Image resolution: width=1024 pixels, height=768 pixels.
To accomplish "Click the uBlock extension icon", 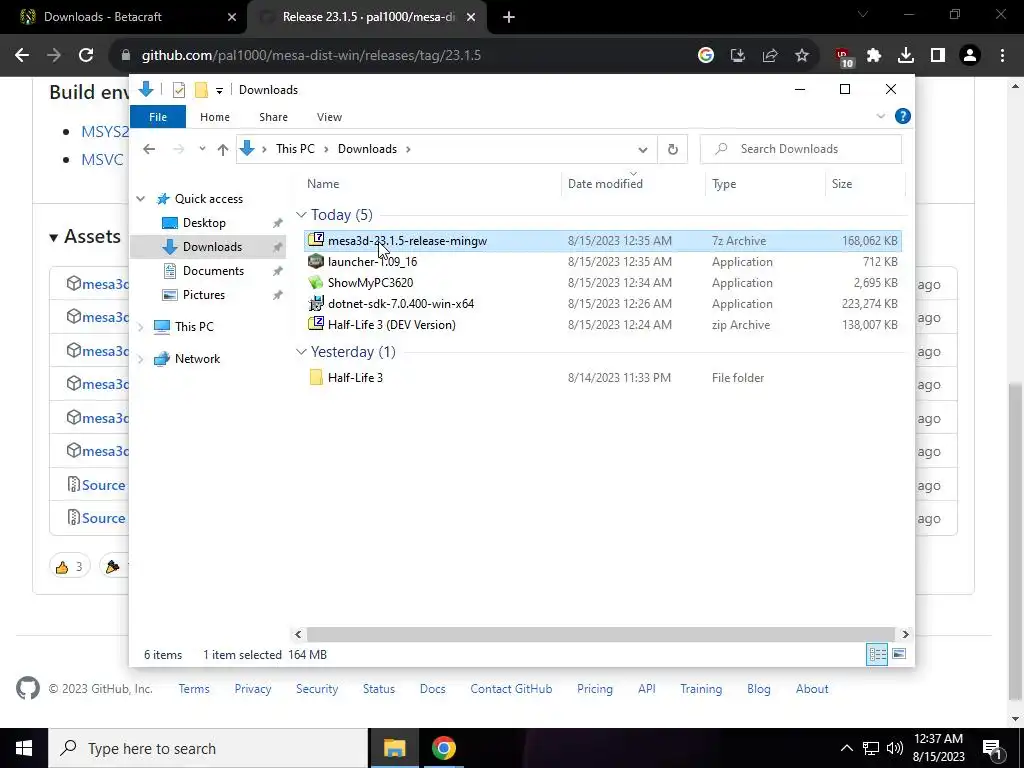I will [843, 57].
